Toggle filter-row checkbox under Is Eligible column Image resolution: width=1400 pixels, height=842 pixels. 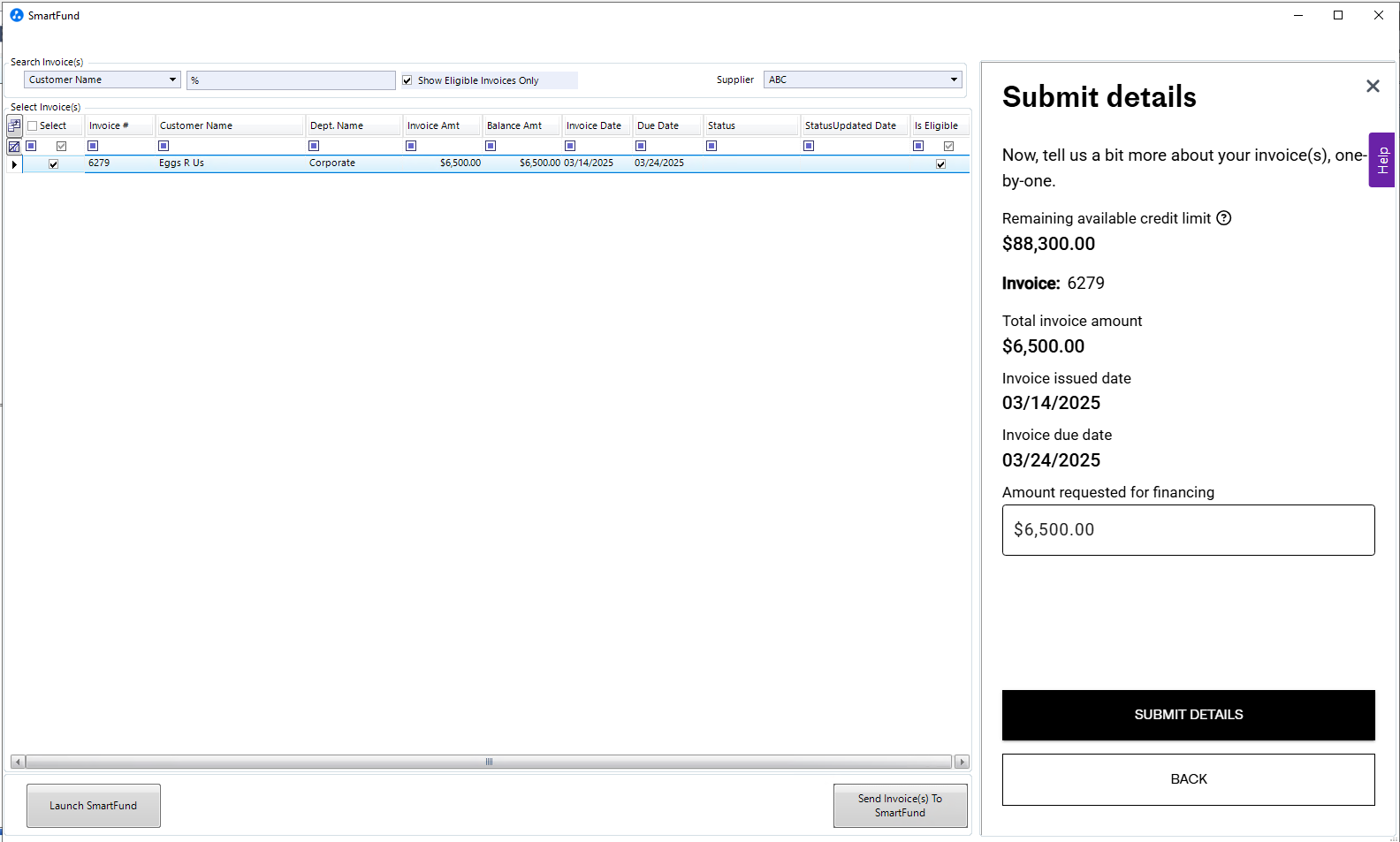[x=949, y=147]
